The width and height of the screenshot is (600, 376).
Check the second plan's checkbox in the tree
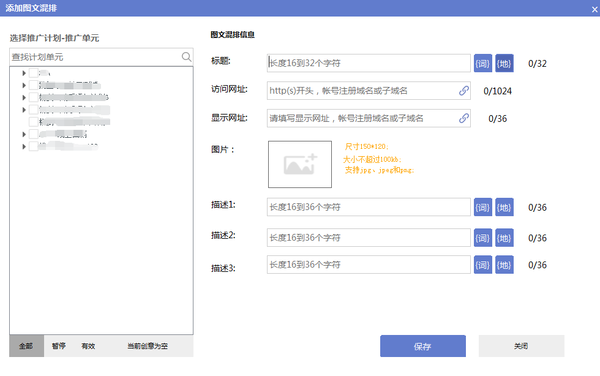(33, 85)
